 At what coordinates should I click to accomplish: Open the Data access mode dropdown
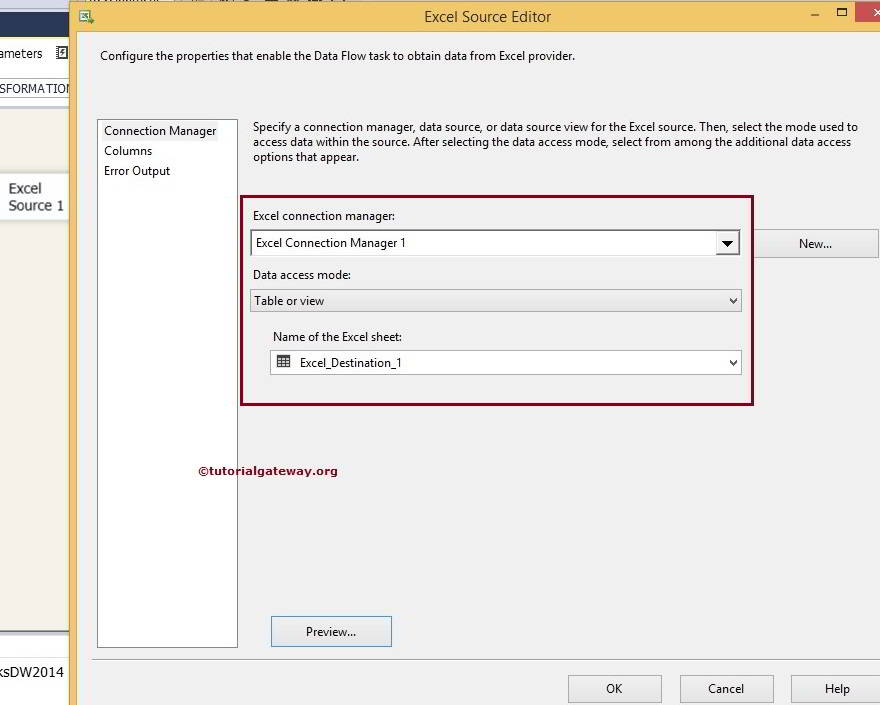pyautogui.click(x=731, y=300)
